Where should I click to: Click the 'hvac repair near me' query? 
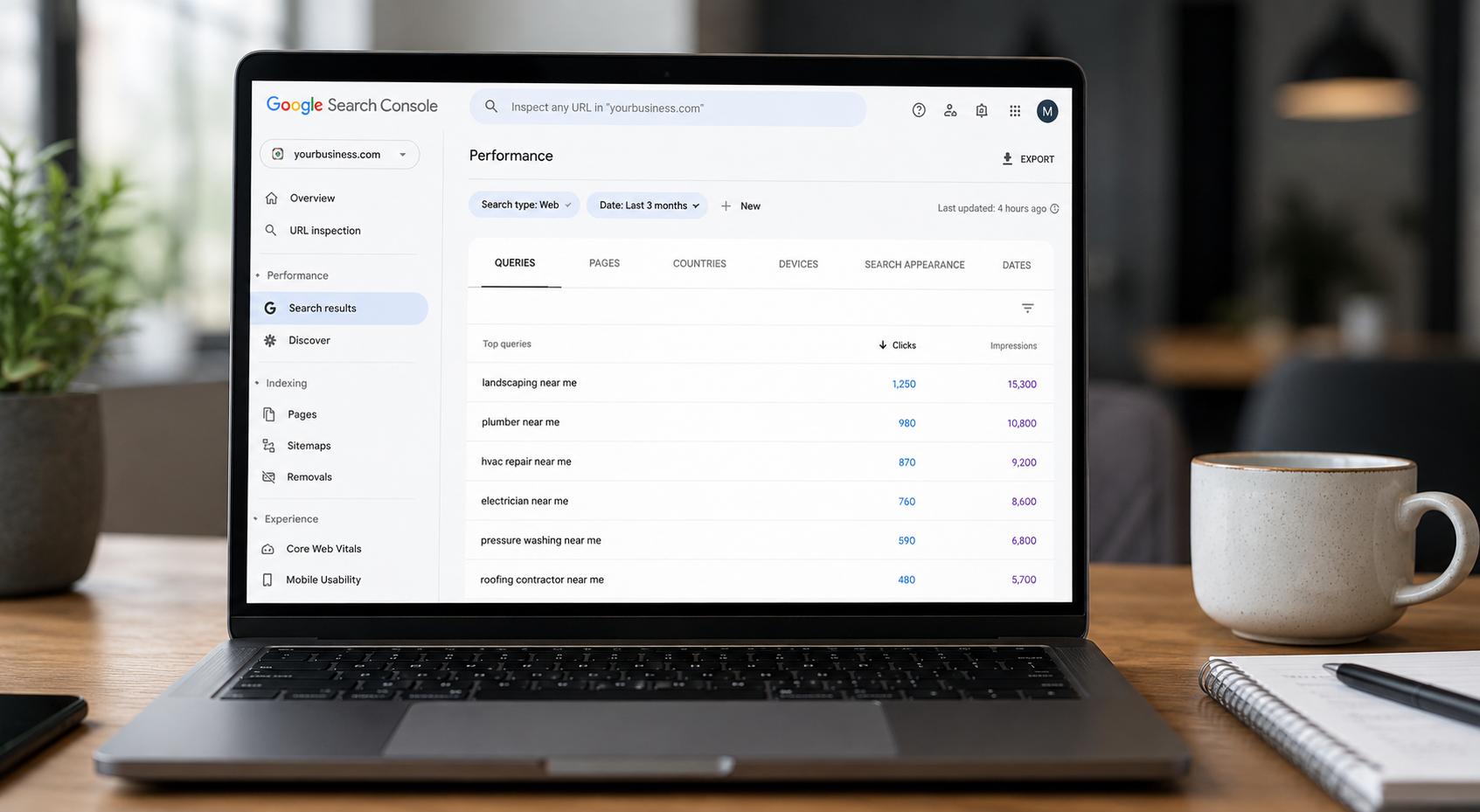coord(526,462)
